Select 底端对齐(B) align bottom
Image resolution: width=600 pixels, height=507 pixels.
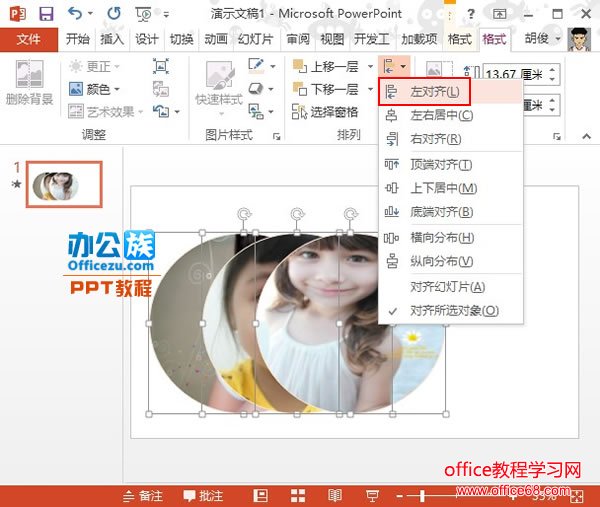450,212
